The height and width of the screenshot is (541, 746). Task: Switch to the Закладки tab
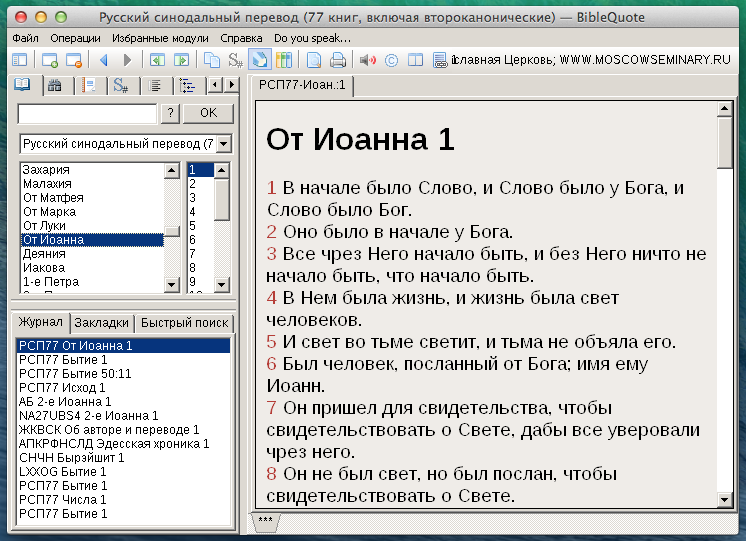point(102,323)
